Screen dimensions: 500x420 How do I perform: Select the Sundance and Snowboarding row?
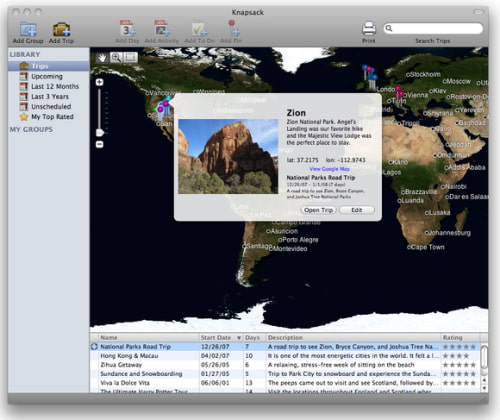click(285, 374)
